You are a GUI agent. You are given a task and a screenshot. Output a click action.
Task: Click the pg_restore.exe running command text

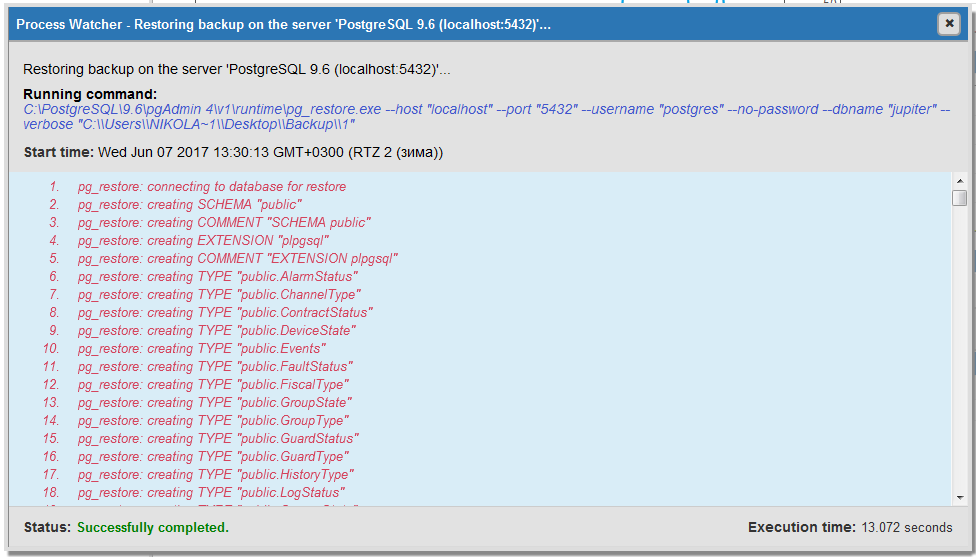487,116
